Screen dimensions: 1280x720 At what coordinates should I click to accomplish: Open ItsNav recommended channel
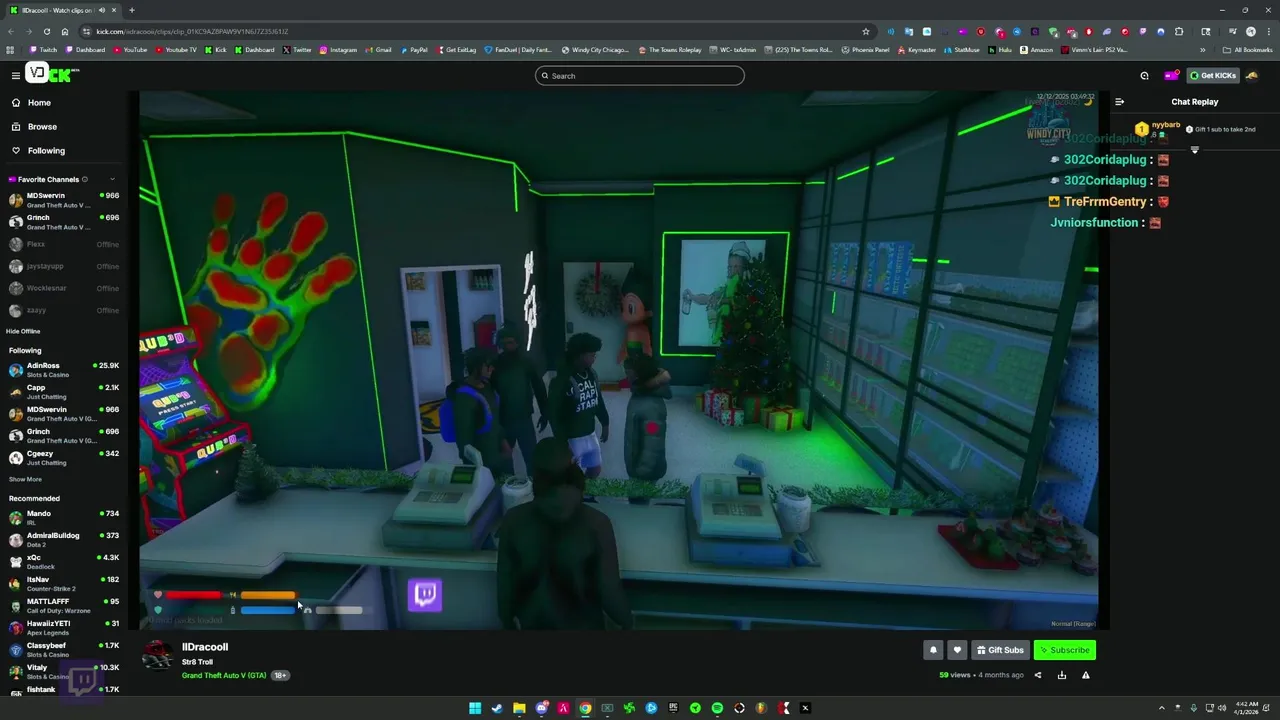64,584
